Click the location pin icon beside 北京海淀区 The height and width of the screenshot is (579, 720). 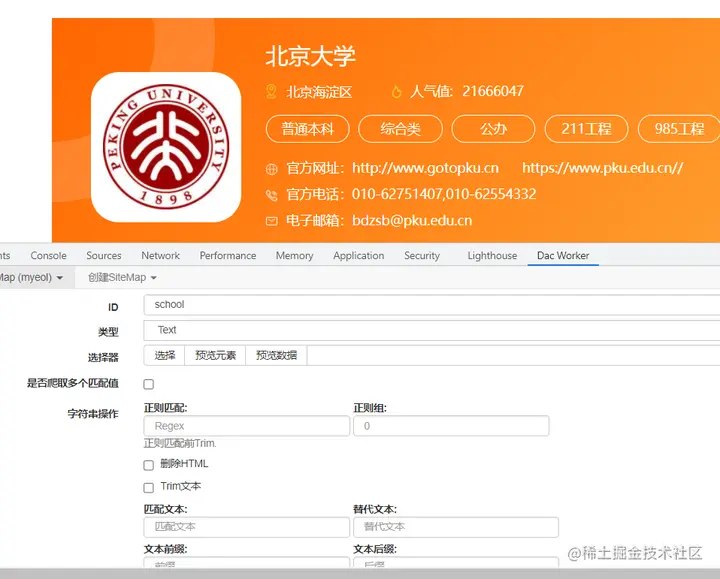(x=271, y=91)
